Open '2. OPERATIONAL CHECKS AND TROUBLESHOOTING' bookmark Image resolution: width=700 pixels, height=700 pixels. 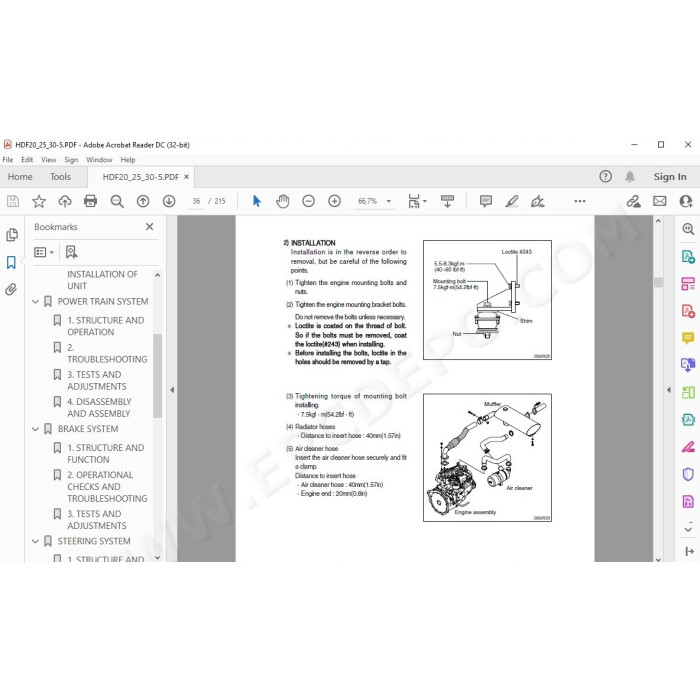(107, 487)
